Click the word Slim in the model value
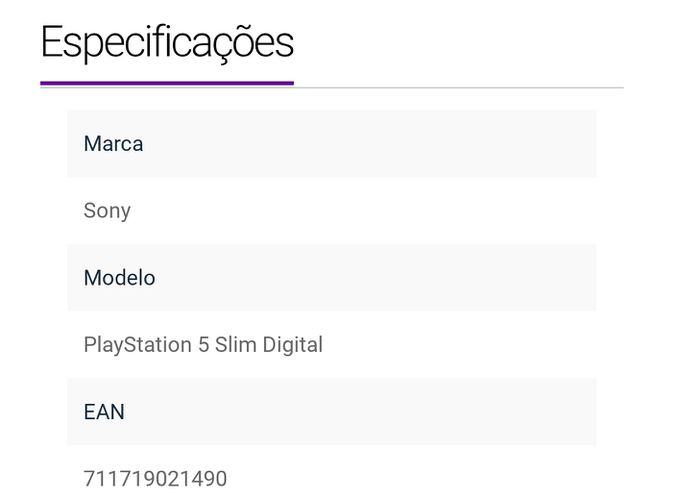 tap(236, 345)
